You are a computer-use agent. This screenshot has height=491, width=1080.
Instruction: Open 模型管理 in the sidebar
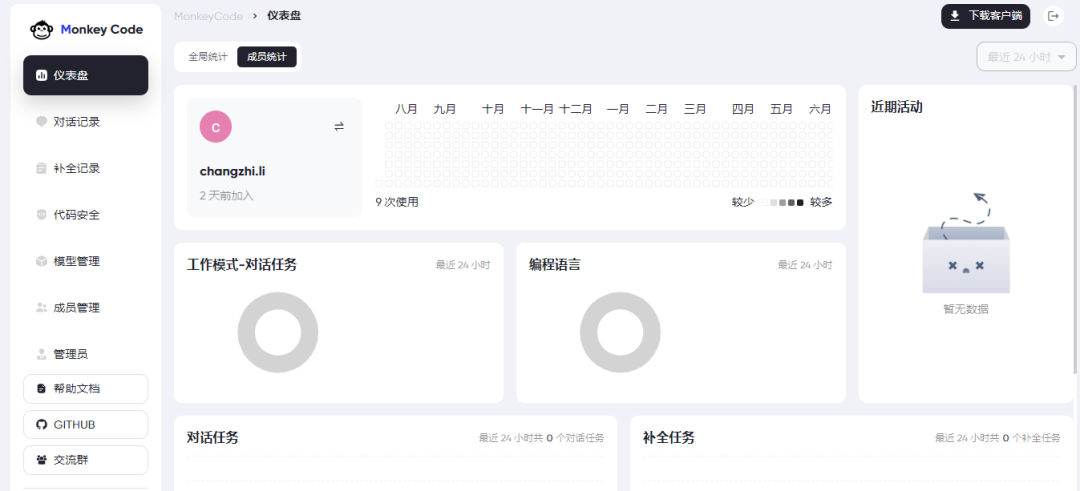point(85,261)
